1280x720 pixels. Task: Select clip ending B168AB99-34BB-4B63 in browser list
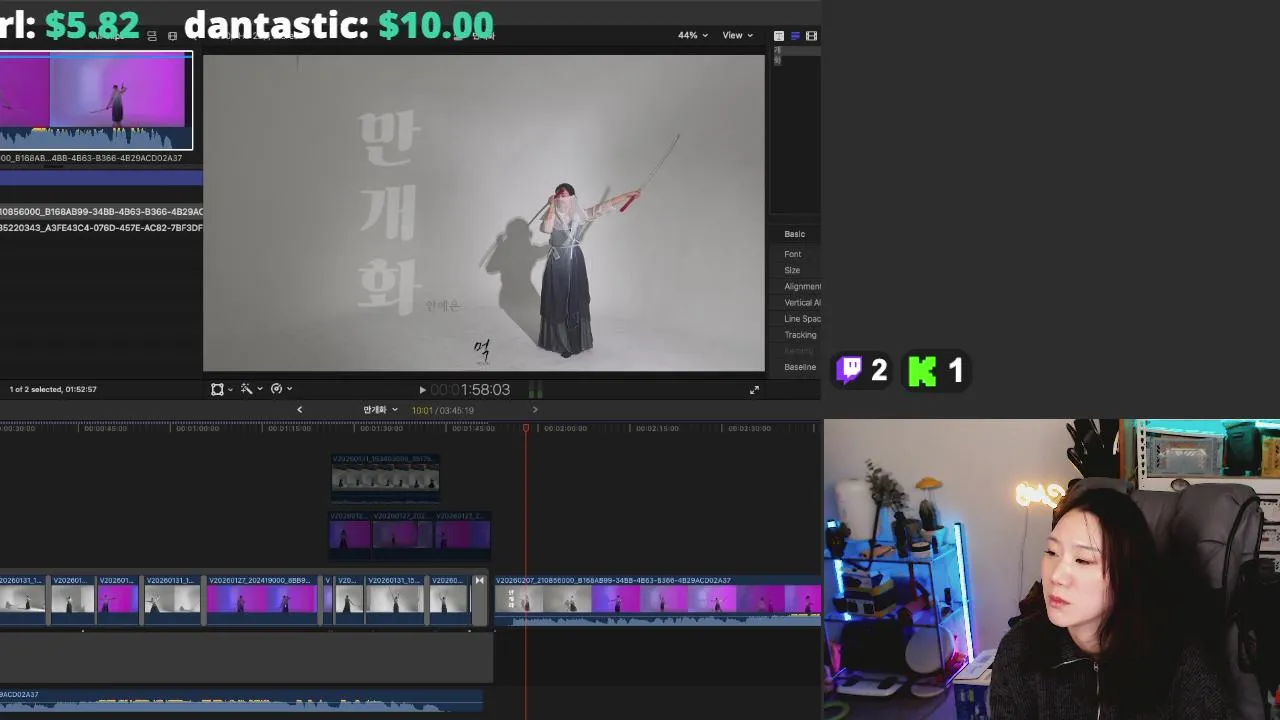pos(101,212)
